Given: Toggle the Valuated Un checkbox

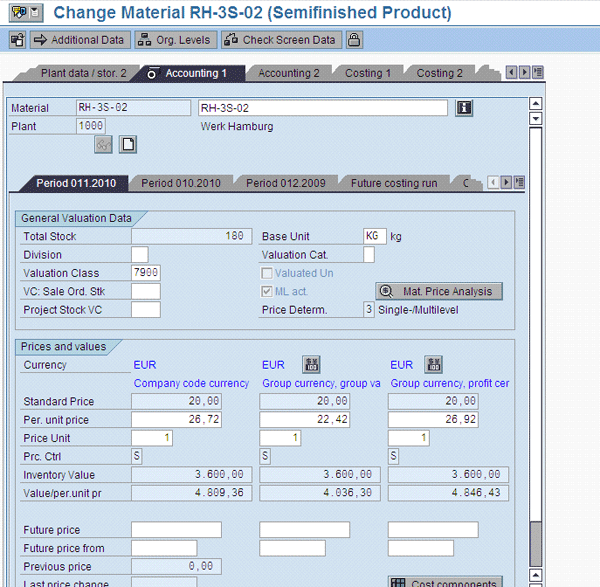Looking at the screenshot, I should (267, 273).
